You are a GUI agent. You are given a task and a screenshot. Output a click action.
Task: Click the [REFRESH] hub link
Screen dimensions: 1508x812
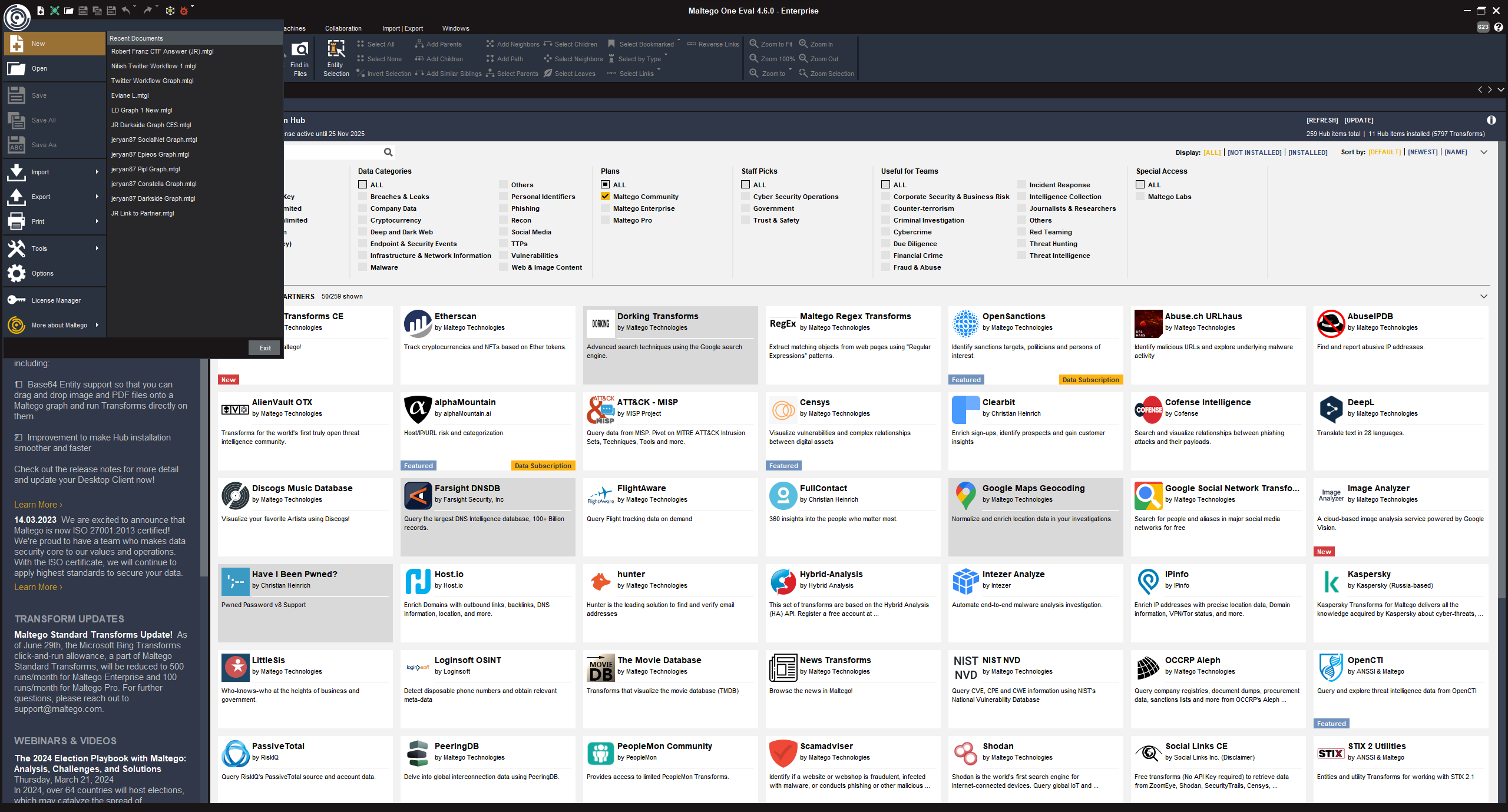[x=1322, y=120]
